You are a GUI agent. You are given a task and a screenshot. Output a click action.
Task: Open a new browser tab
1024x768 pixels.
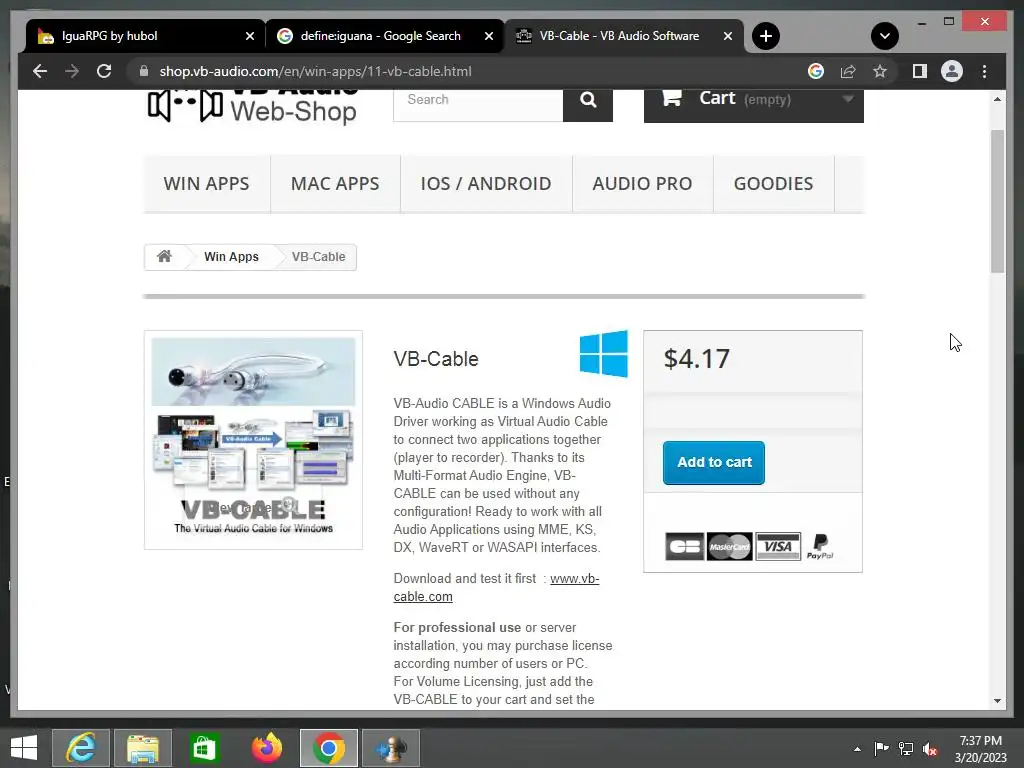766,36
